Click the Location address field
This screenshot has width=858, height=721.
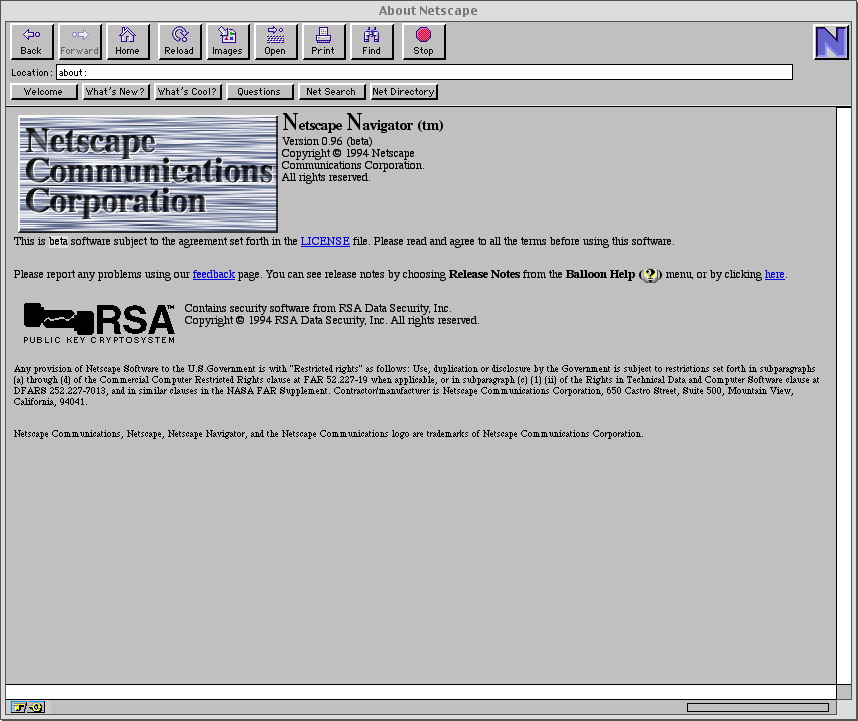point(424,72)
